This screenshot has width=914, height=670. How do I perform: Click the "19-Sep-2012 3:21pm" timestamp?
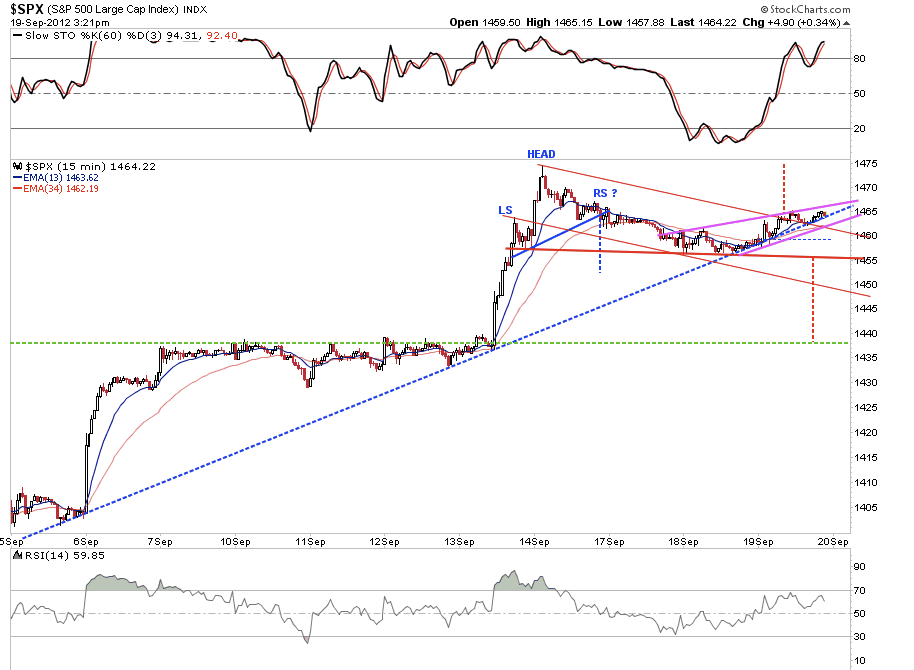[x=60, y=23]
